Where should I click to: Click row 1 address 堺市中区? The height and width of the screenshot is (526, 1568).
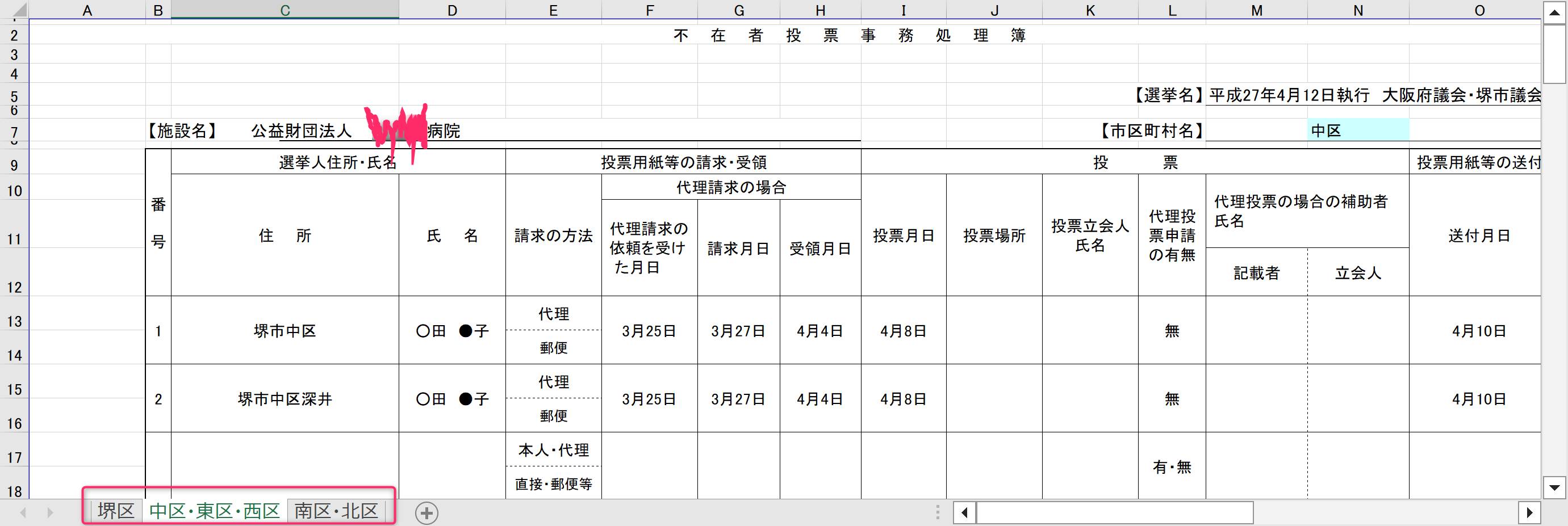(285, 331)
